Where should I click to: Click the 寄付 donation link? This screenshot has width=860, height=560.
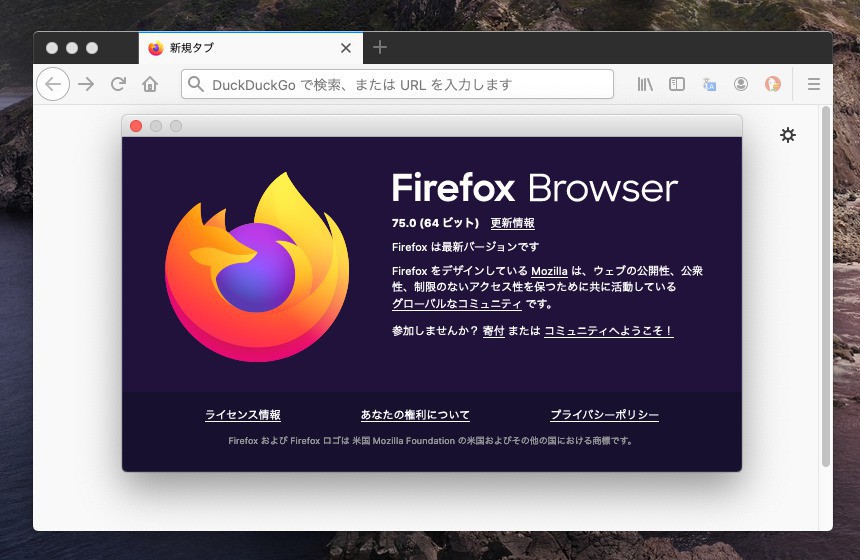click(493, 331)
